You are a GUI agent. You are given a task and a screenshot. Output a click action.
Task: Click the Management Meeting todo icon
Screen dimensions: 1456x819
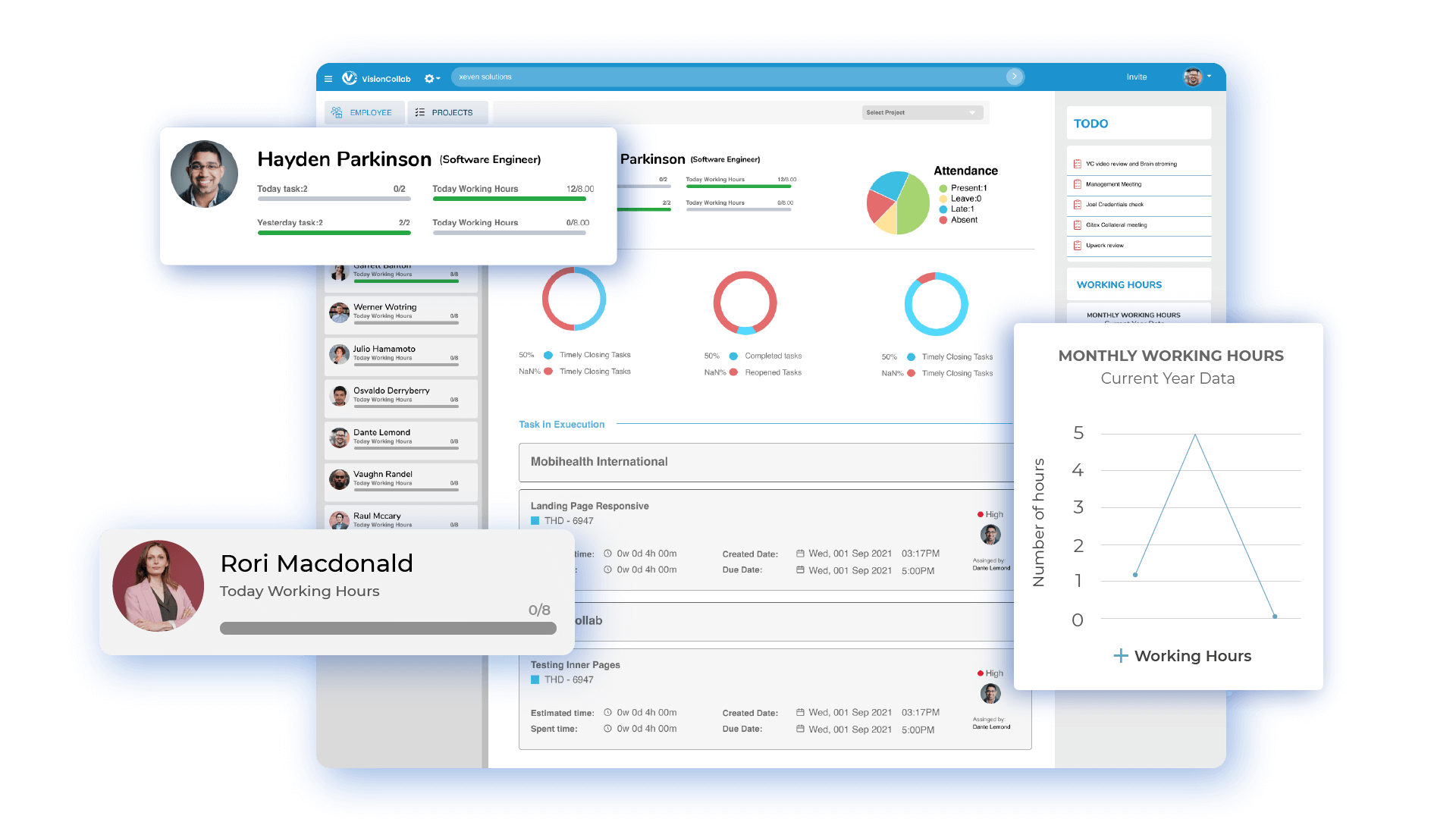point(1077,184)
